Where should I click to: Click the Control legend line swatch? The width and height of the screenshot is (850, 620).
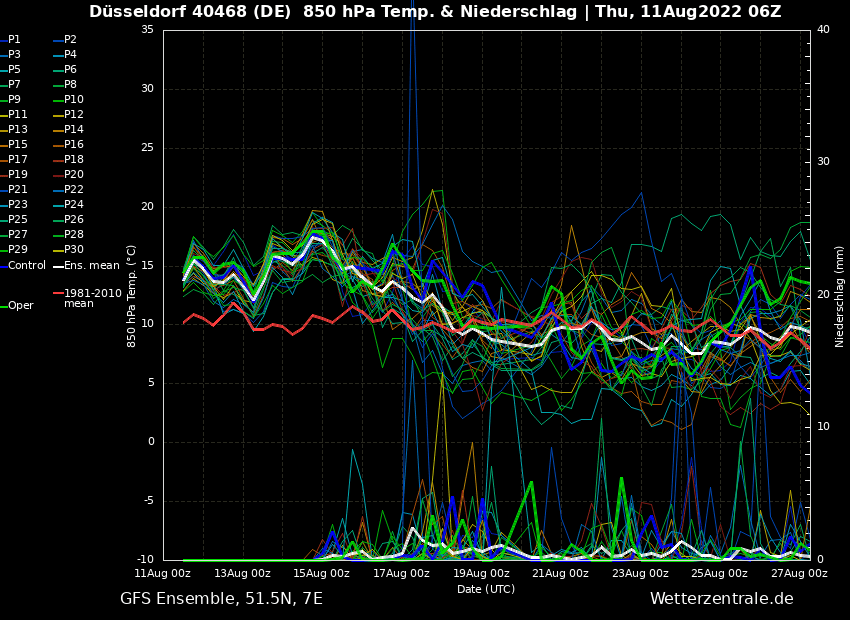coord(3,266)
